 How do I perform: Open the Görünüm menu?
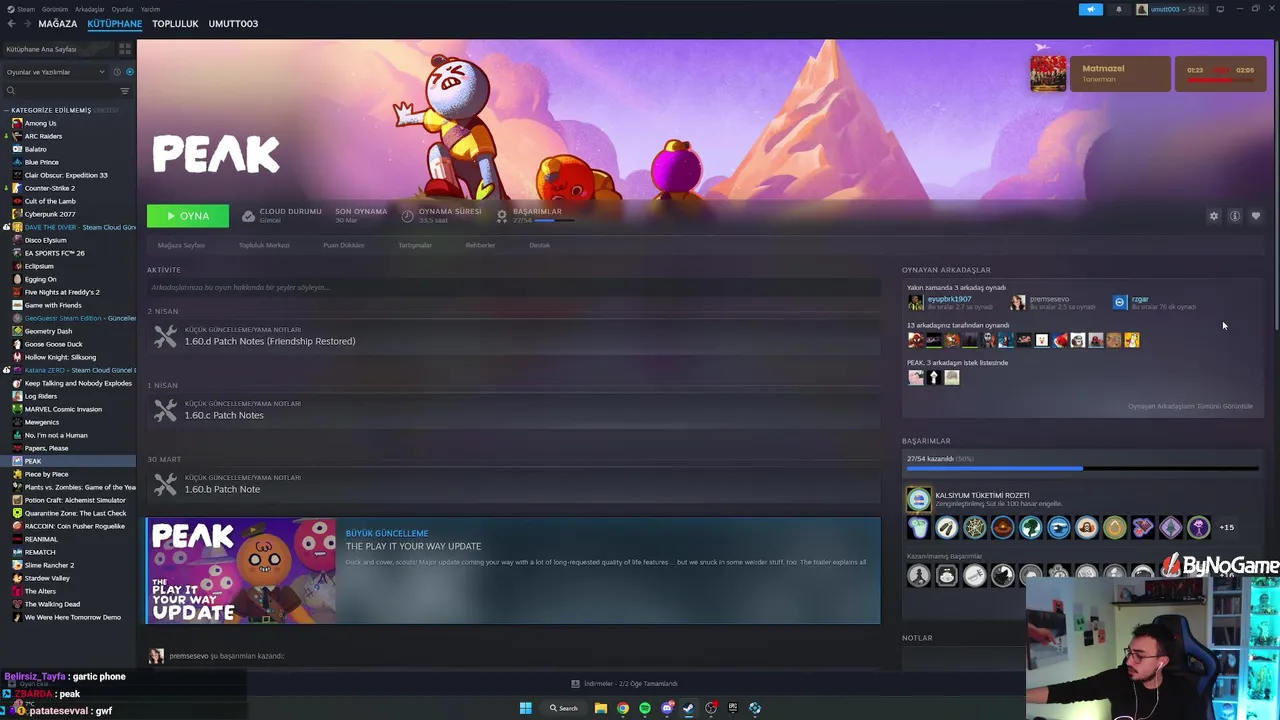click(55, 9)
